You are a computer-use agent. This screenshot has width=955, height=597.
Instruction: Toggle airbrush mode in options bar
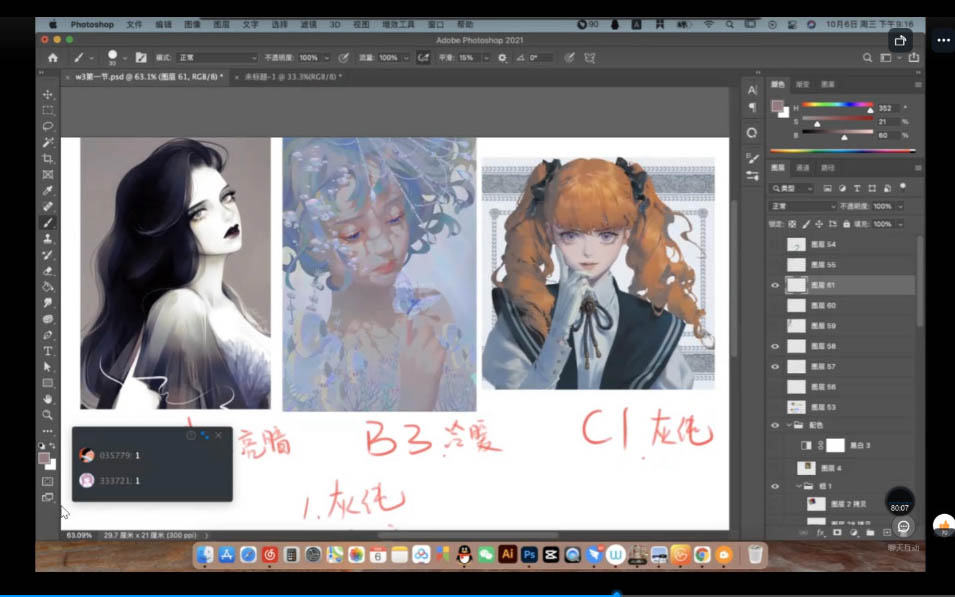tap(423, 58)
